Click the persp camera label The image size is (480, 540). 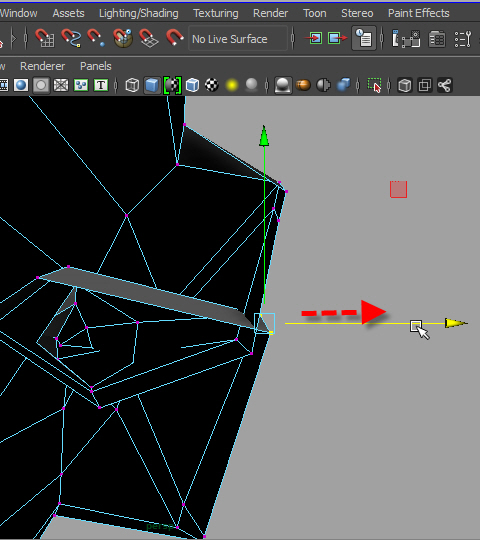tap(159, 526)
